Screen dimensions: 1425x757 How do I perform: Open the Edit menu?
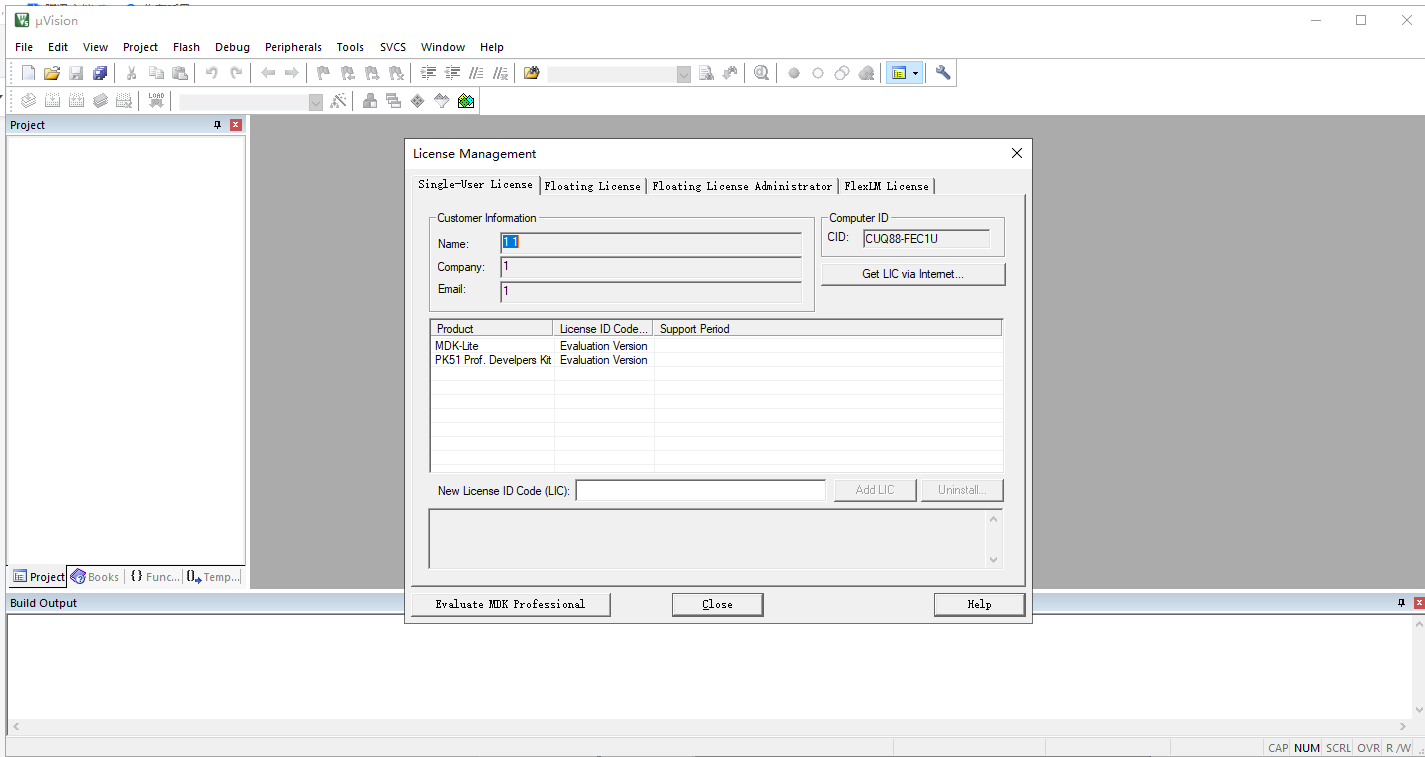(58, 47)
